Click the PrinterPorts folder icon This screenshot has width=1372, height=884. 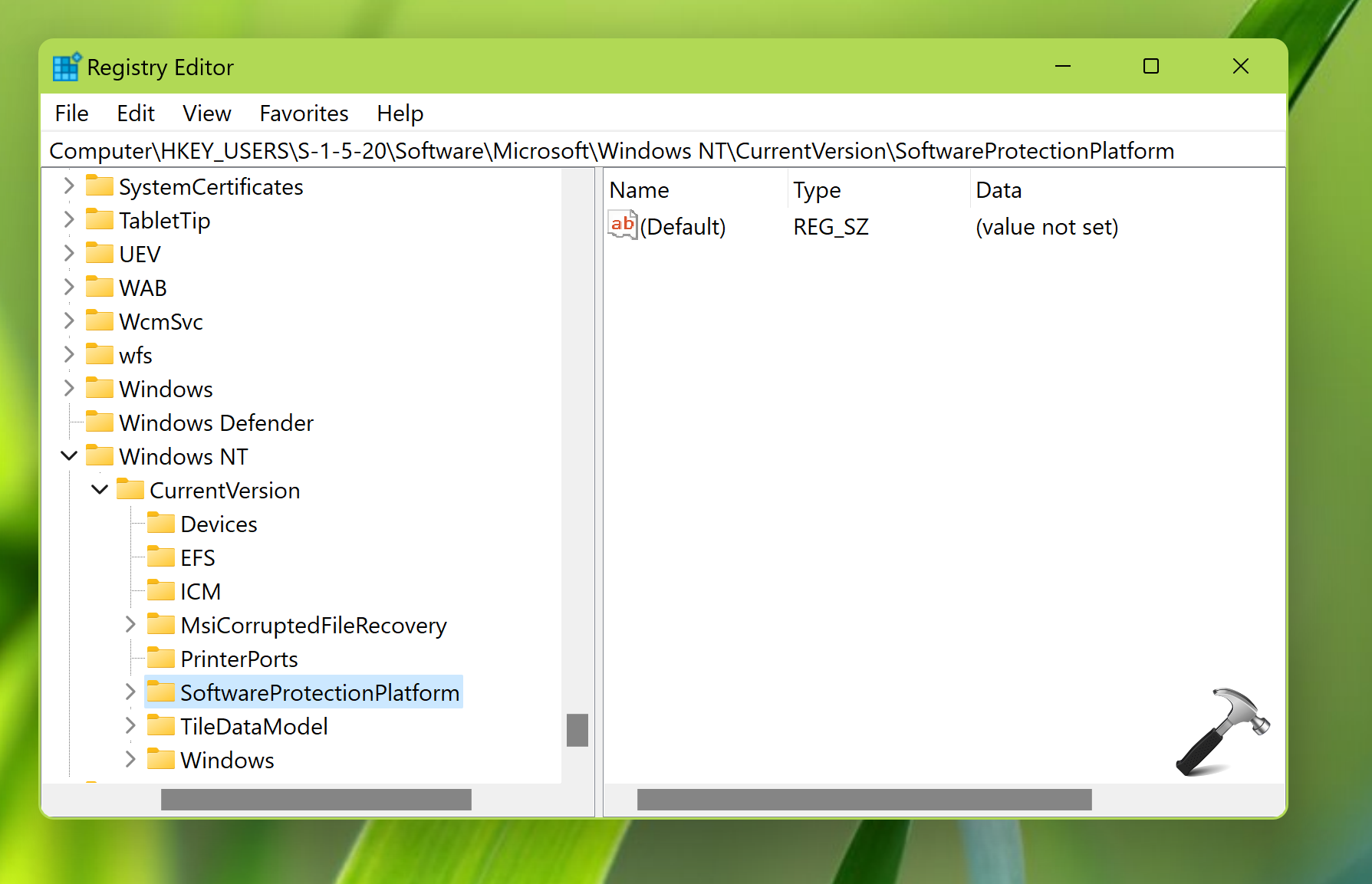point(161,659)
